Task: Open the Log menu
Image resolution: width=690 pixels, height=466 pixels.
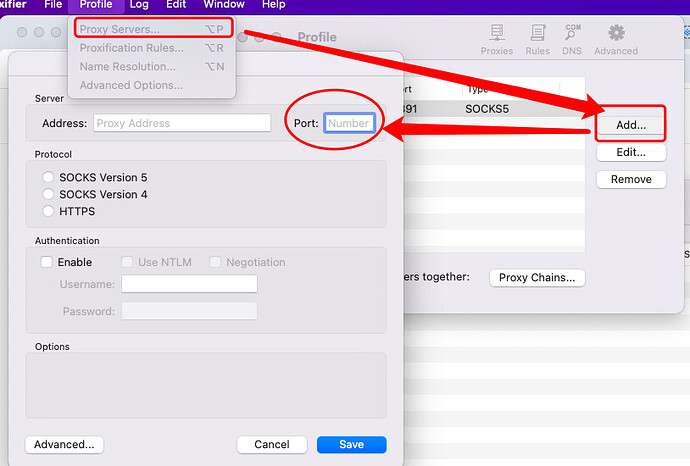Action: point(139,5)
